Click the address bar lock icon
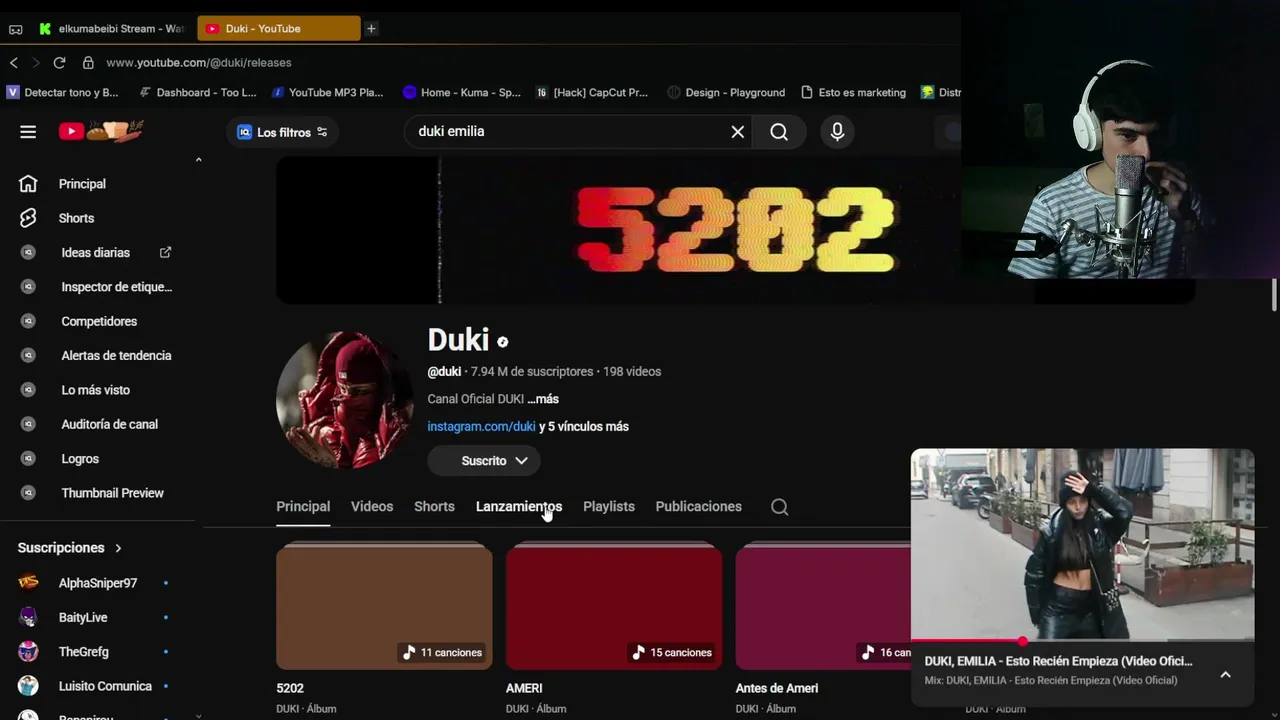This screenshot has height=720, width=1280. (x=88, y=62)
